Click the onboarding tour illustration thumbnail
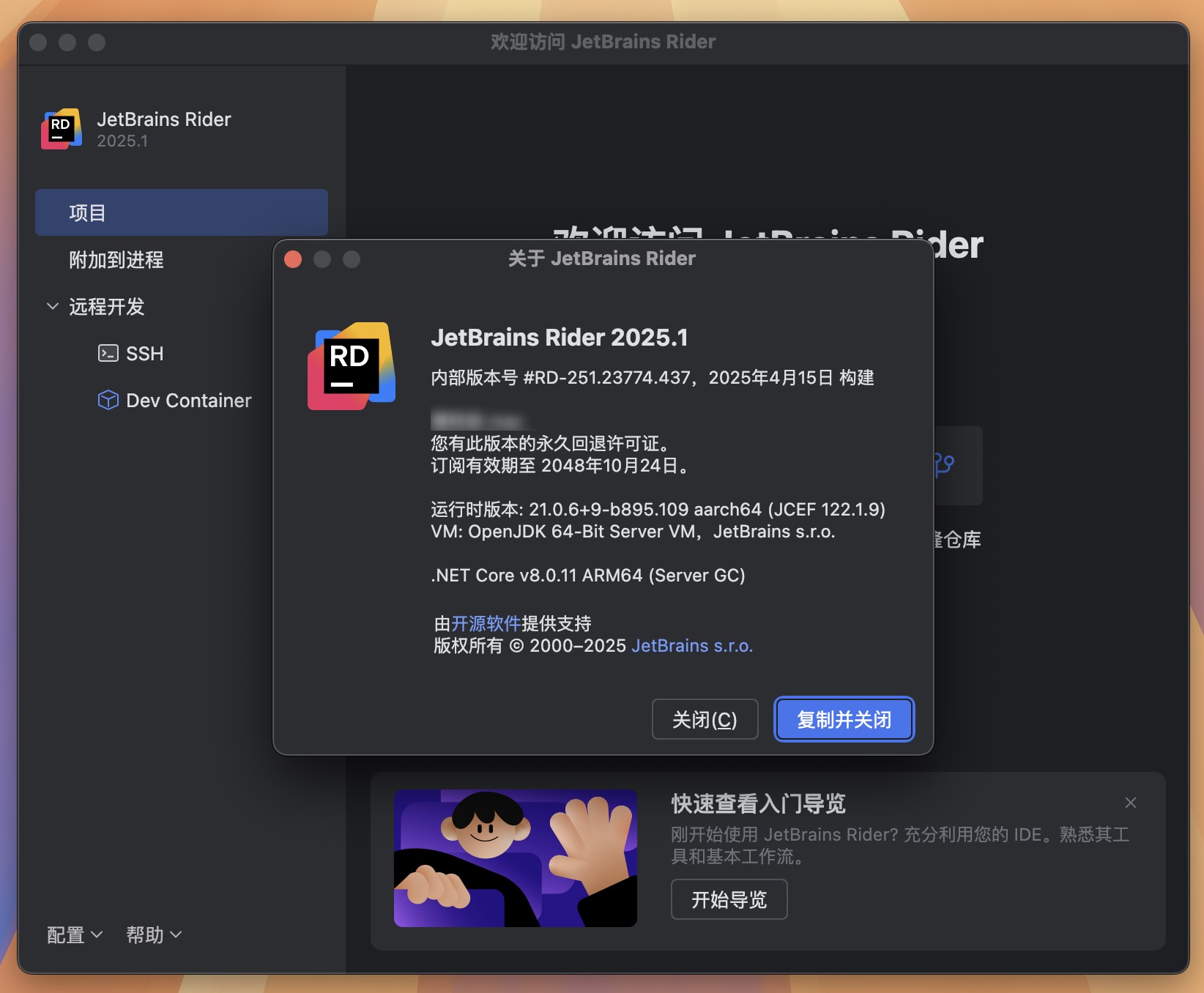 516,858
